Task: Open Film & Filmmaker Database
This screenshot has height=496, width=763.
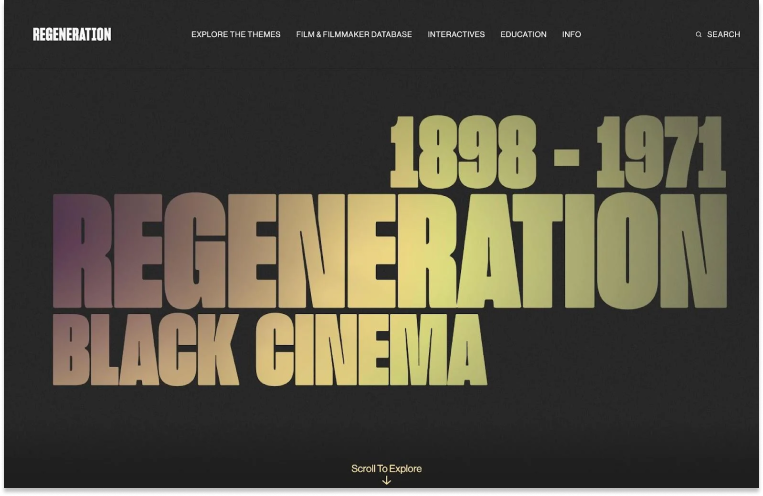Action: pyautogui.click(x=354, y=34)
